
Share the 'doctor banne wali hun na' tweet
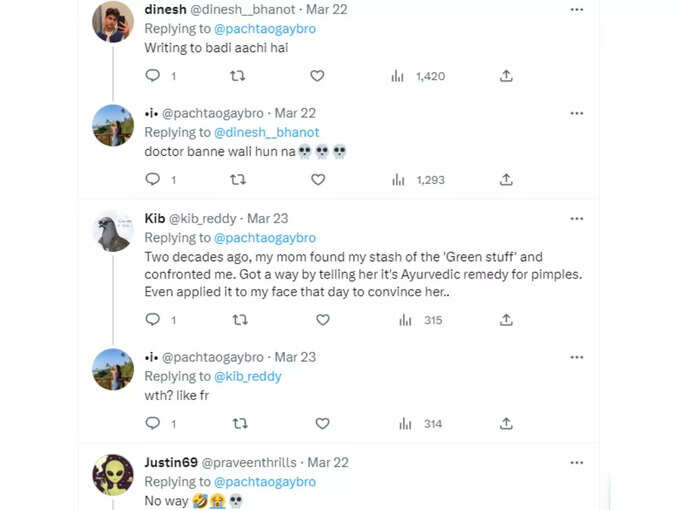point(506,179)
